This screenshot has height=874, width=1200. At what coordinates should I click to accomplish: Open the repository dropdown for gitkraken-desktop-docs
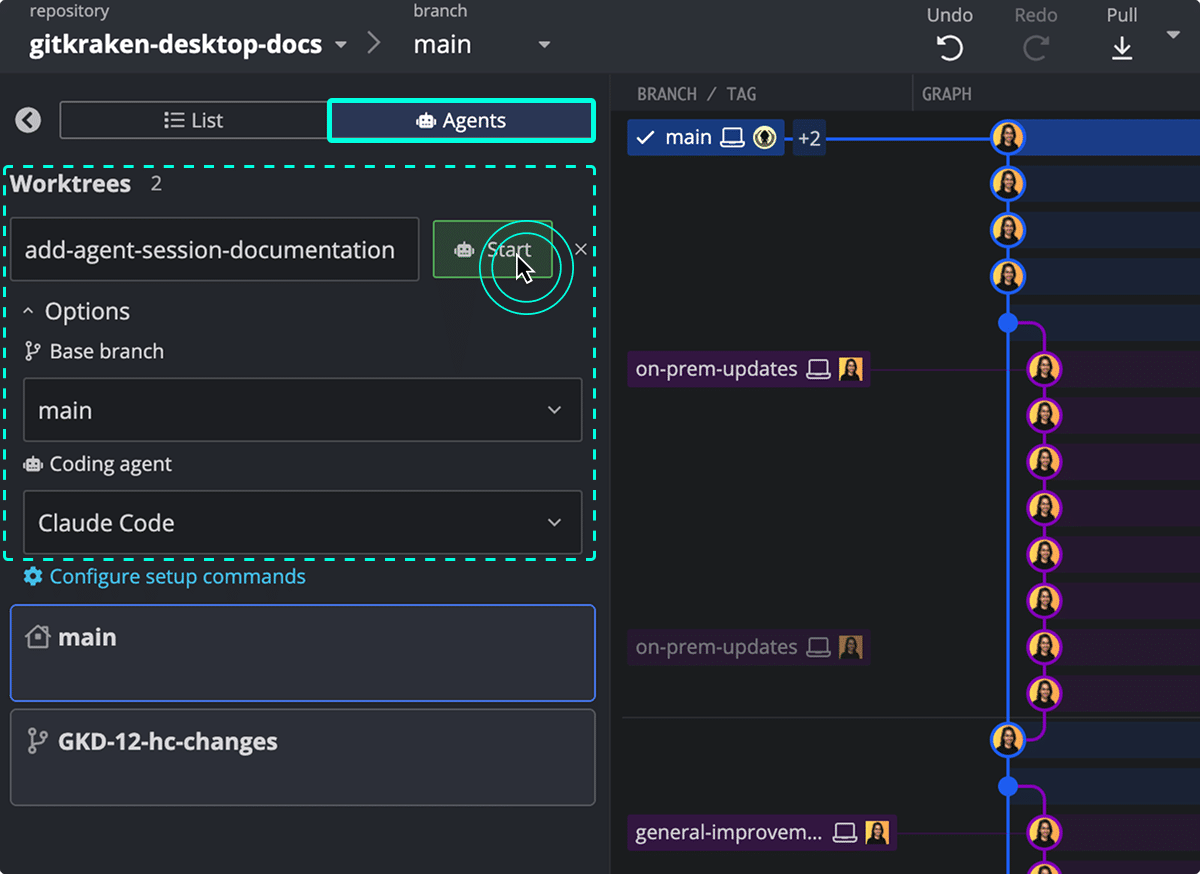coord(340,44)
